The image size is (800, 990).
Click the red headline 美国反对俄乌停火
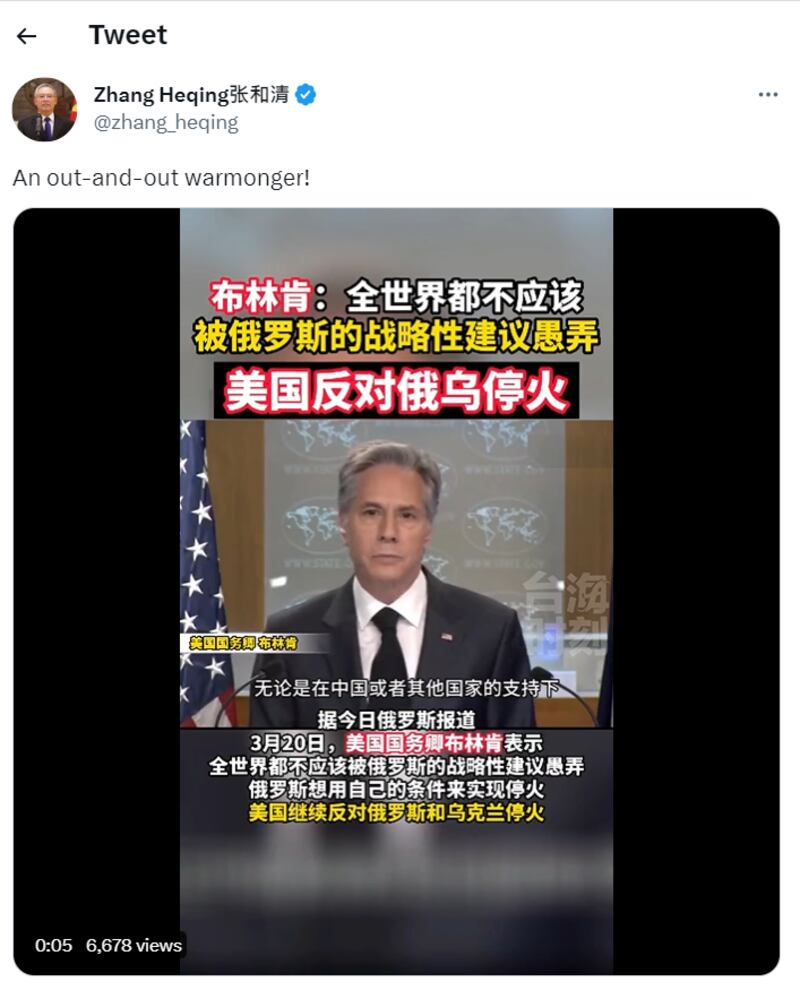coord(397,391)
